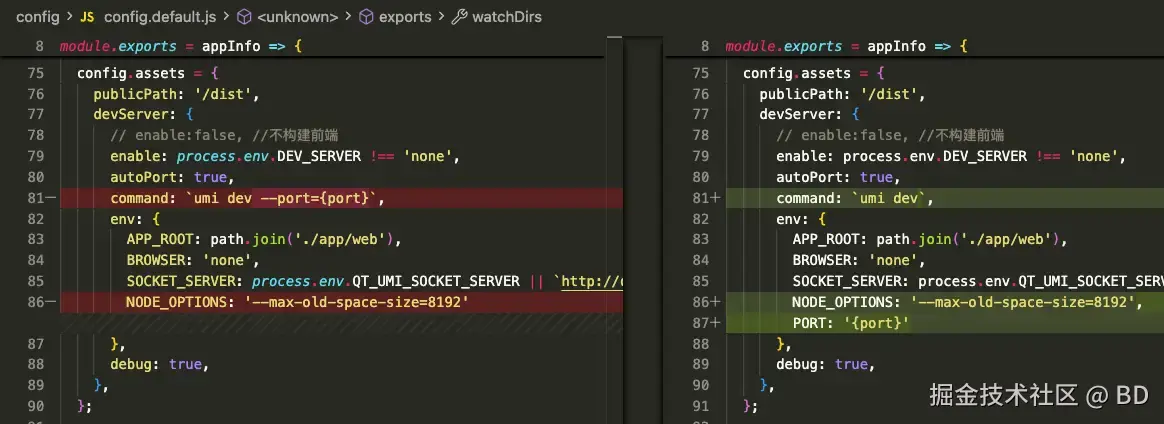Open the config folder breadcrumb
The width and height of the screenshot is (1164, 424).
[x=37, y=16]
